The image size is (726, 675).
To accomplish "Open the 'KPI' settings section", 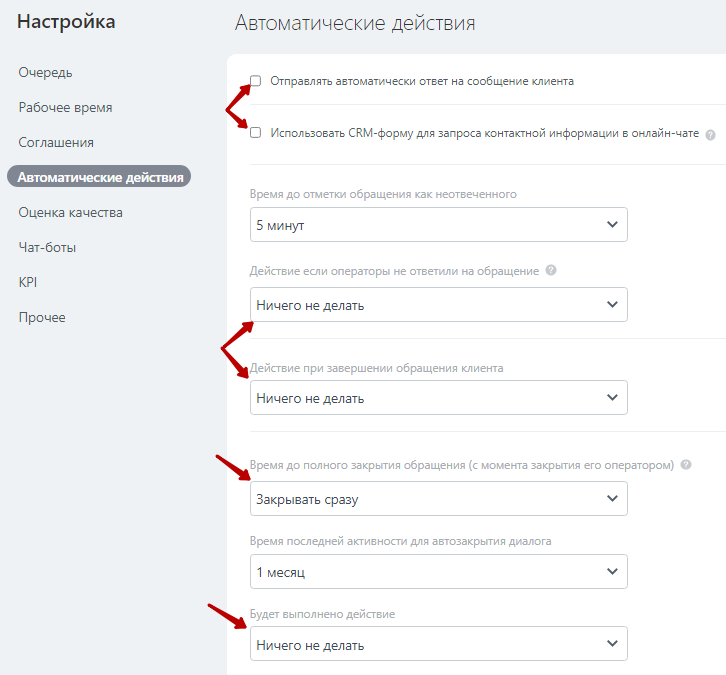I will click(x=28, y=282).
